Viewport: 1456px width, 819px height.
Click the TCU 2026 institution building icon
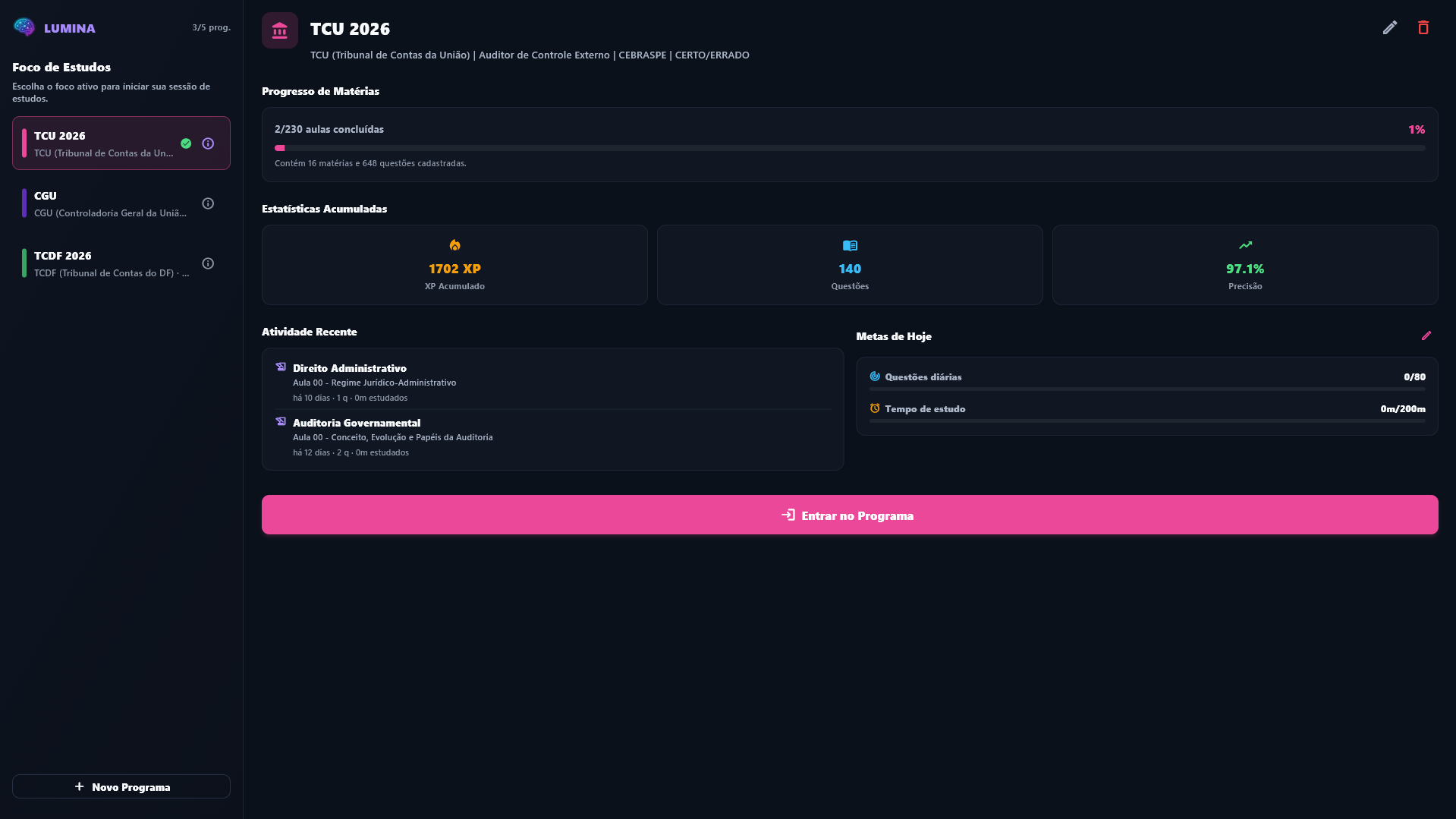[x=280, y=30]
